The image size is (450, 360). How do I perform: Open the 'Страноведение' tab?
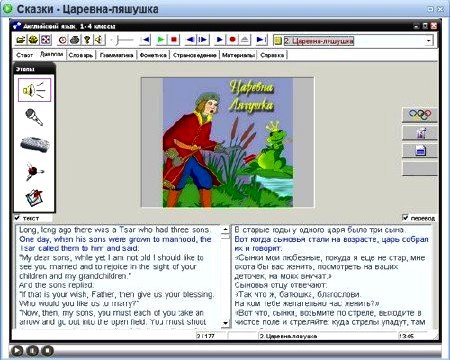click(195, 55)
